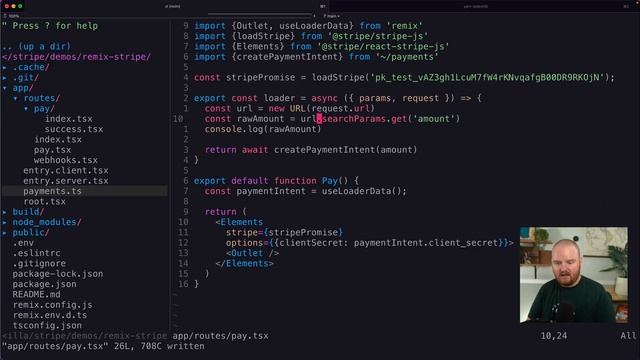Click the pk_test Stripe key string

[x=487, y=78]
